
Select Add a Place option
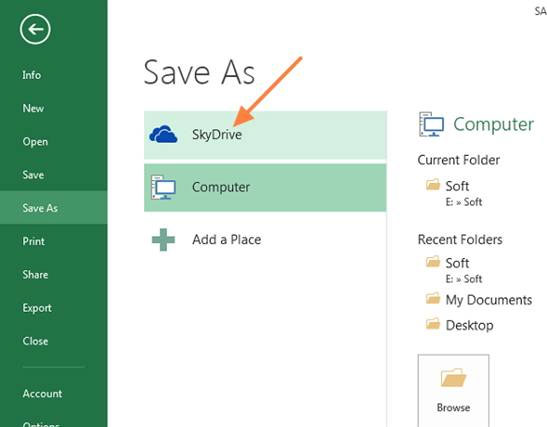265,240
